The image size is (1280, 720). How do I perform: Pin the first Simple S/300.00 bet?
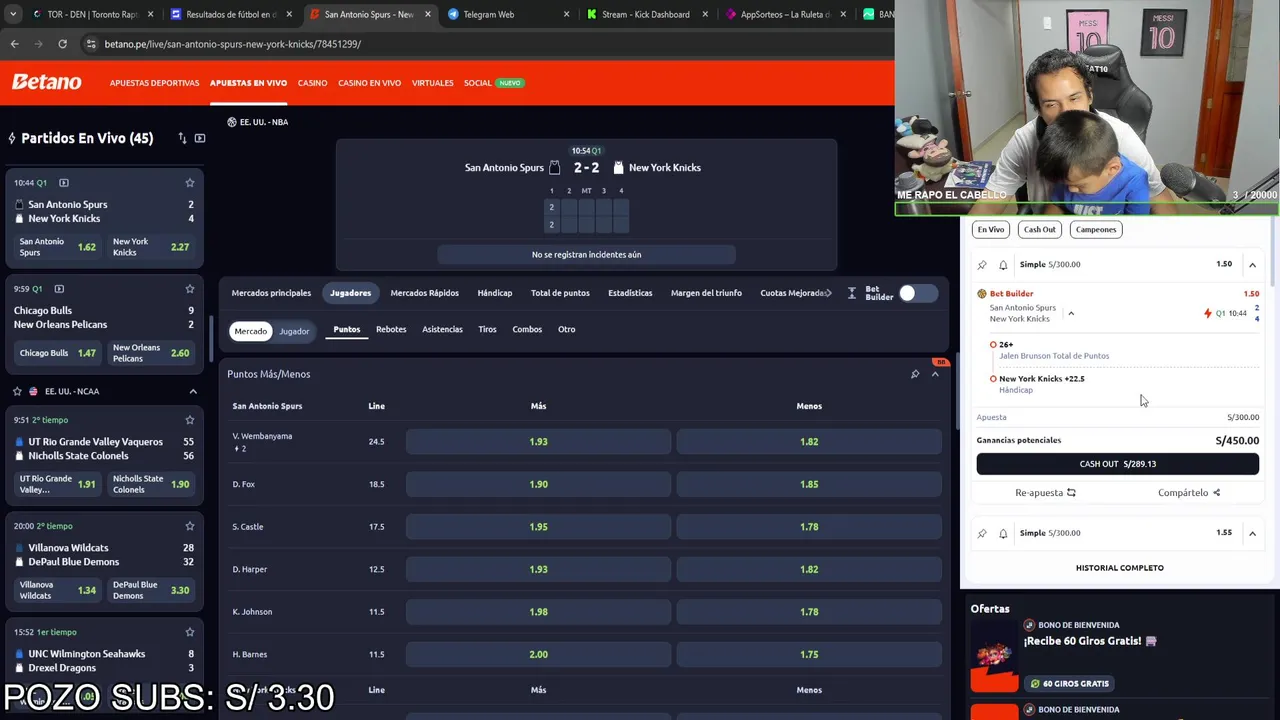[982, 265]
